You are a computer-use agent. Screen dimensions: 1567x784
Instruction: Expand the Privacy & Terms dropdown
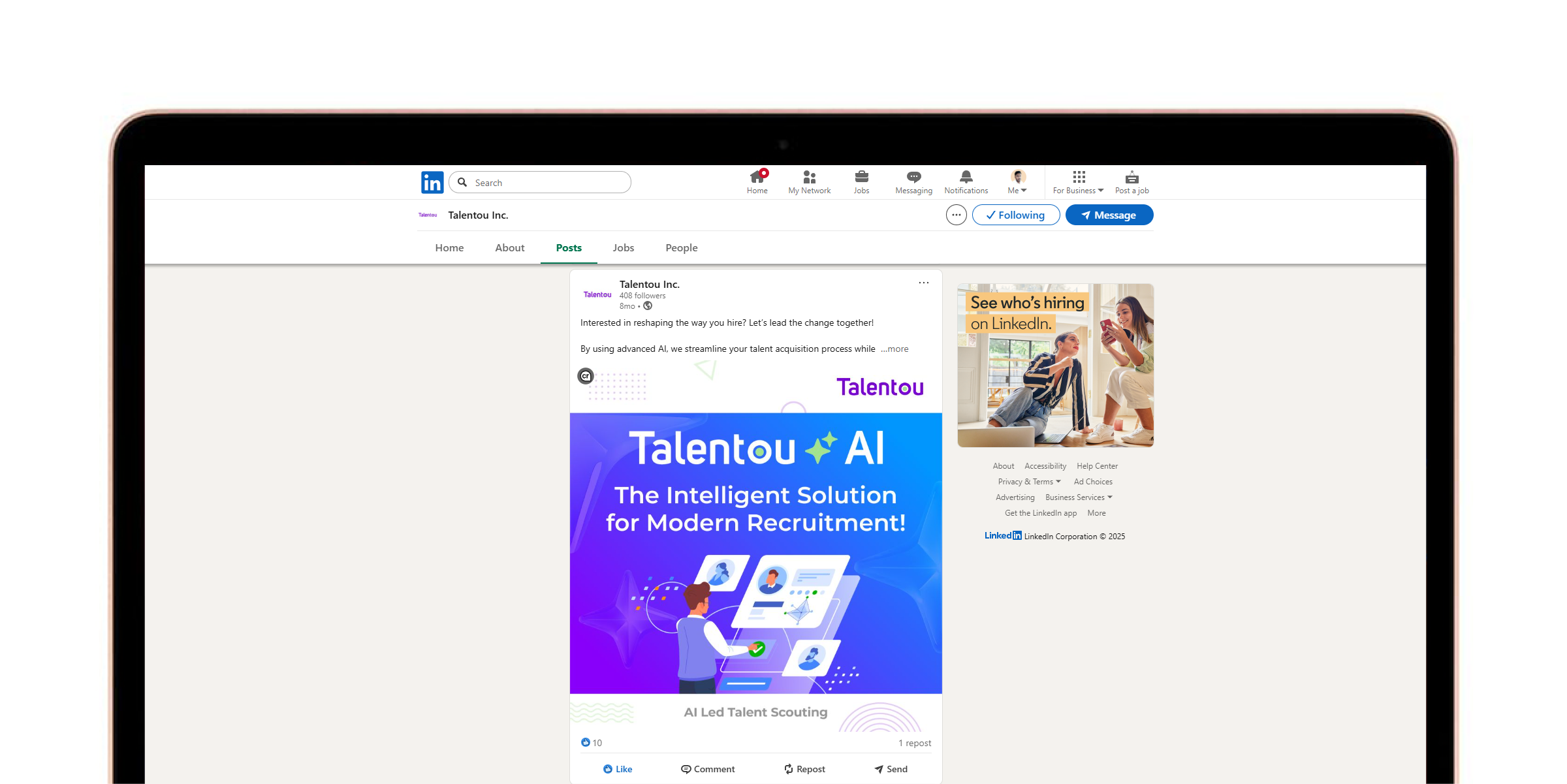click(x=1029, y=482)
